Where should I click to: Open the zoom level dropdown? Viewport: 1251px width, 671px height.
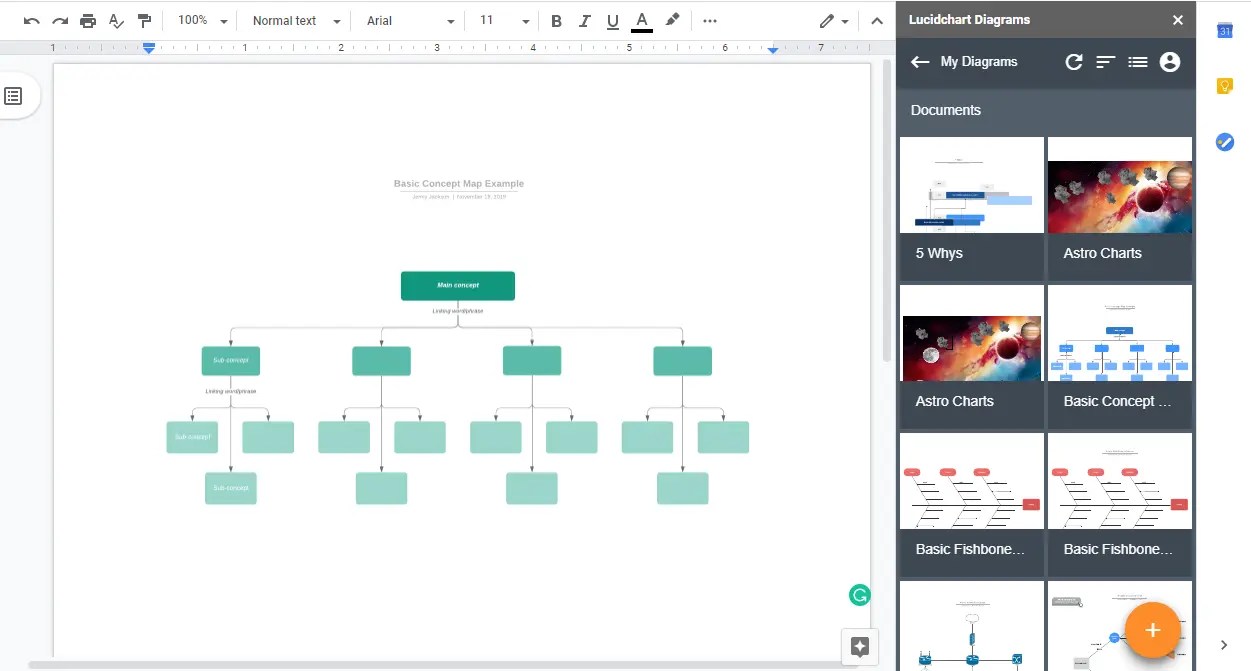click(203, 21)
